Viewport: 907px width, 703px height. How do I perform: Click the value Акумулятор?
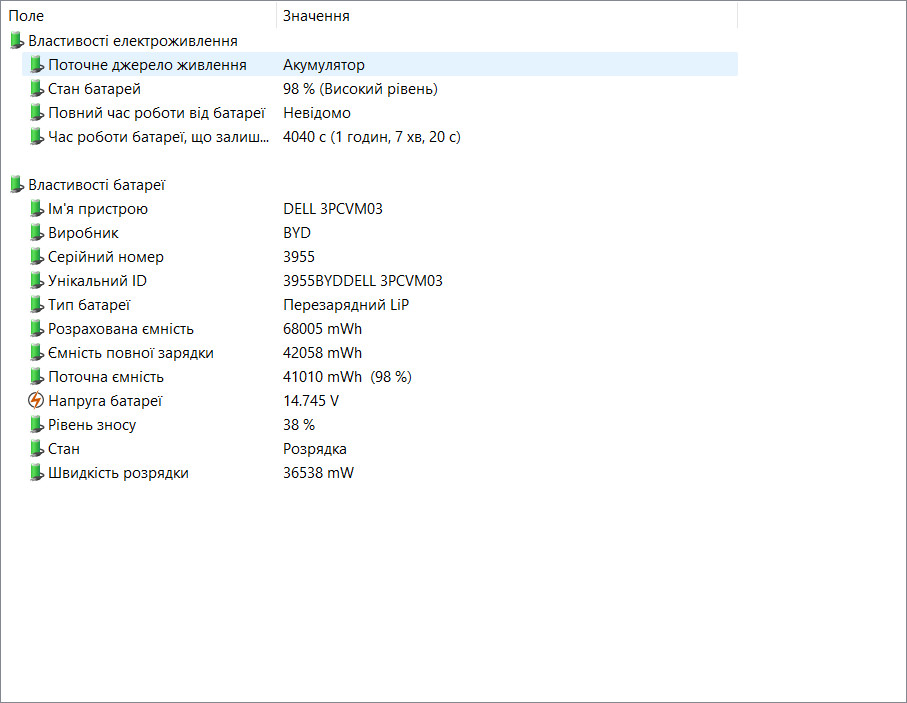click(x=323, y=65)
